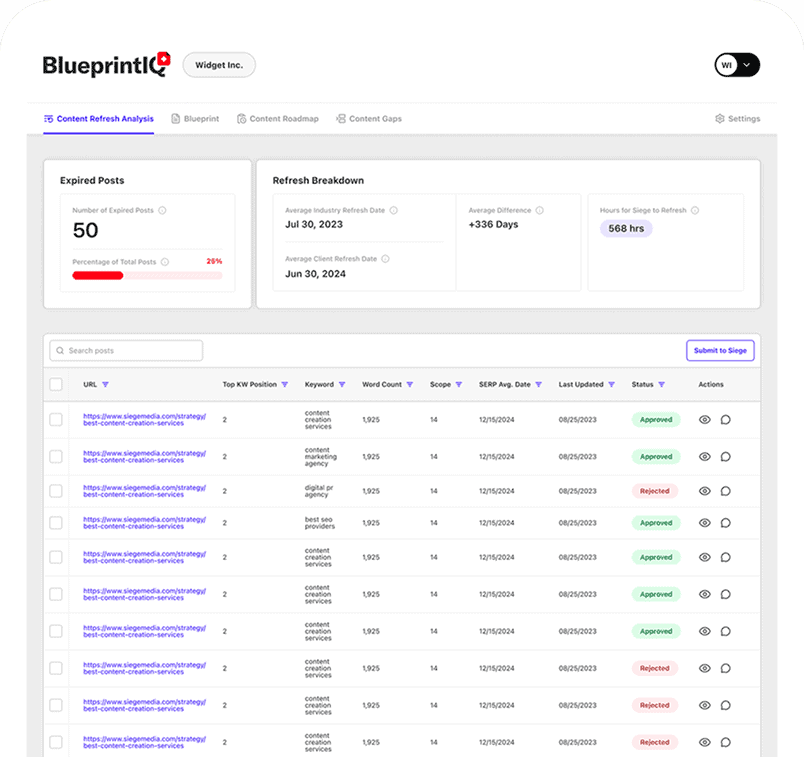The width and height of the screenshot is (804, 757).
Task: Click eye icon on content marketing agency row
Action: click(705, 456)
